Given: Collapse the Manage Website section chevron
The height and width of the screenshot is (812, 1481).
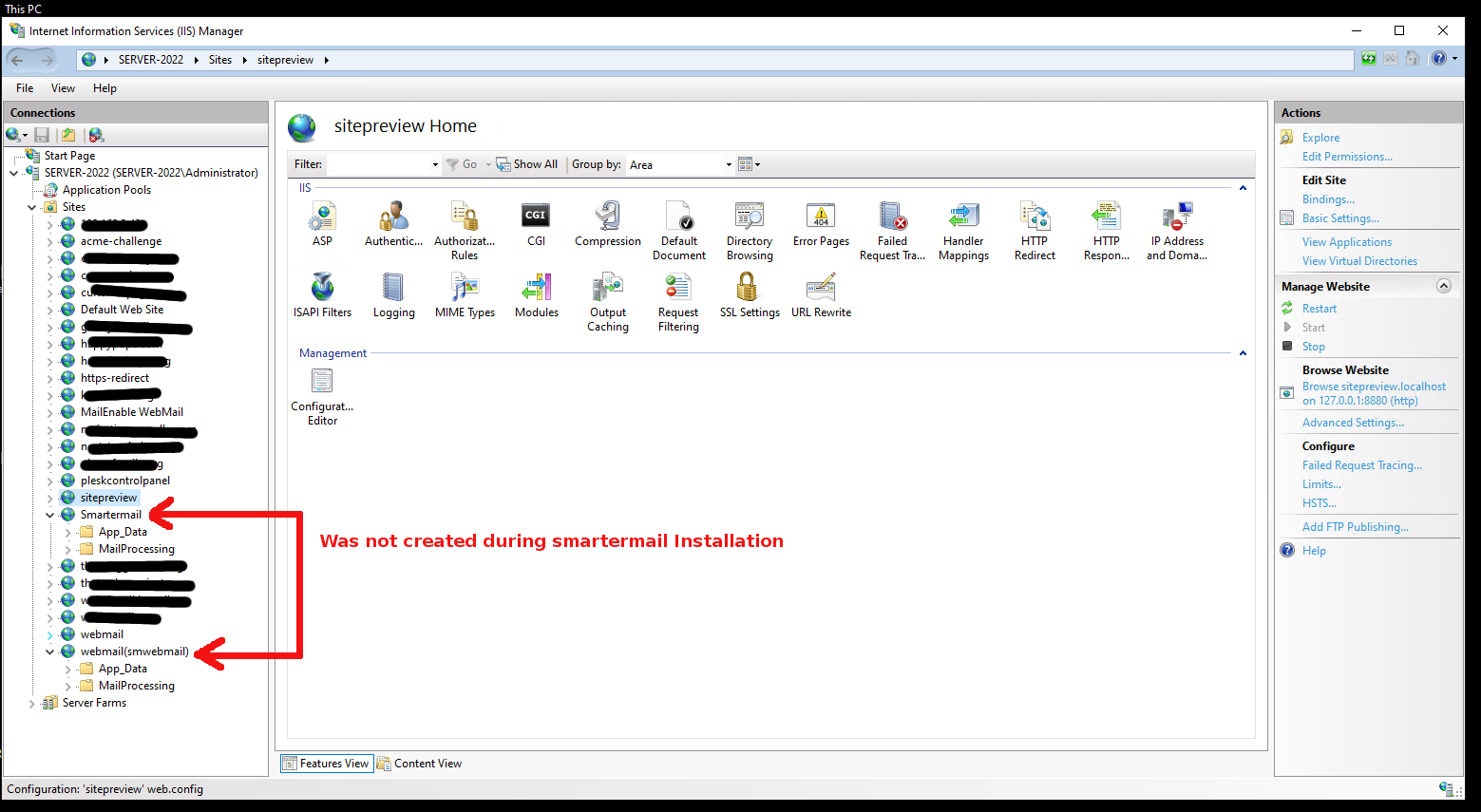Looking at the screenshot, I should [1443, 286].
